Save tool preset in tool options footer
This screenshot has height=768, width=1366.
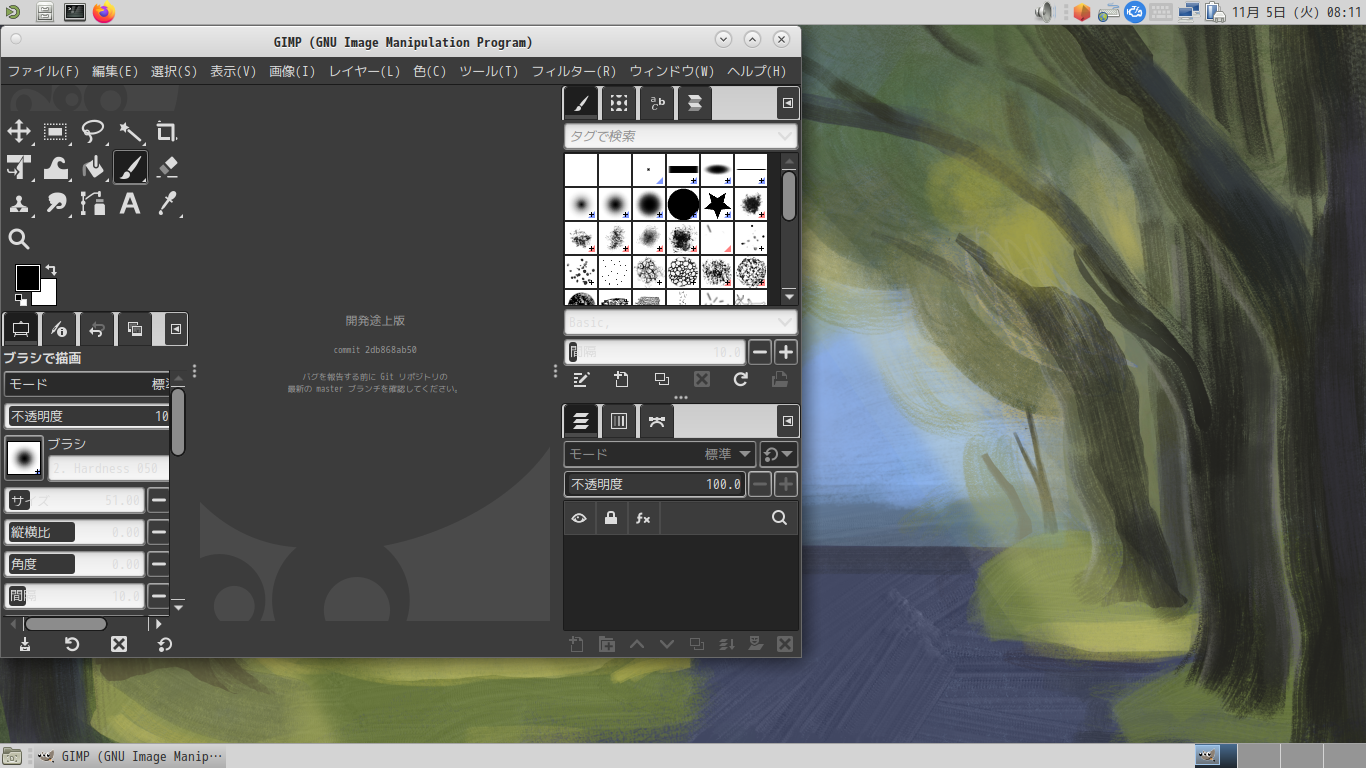[x=25, y=644]
